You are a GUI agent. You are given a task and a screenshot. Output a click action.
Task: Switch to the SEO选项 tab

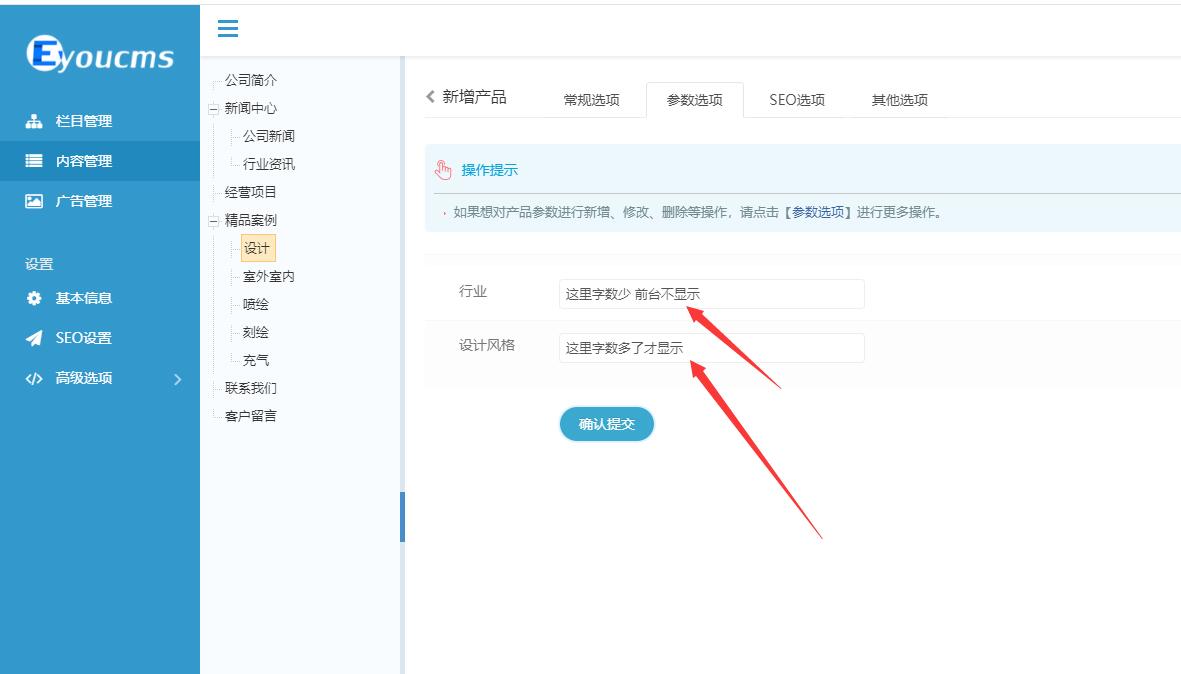(797, 100)
